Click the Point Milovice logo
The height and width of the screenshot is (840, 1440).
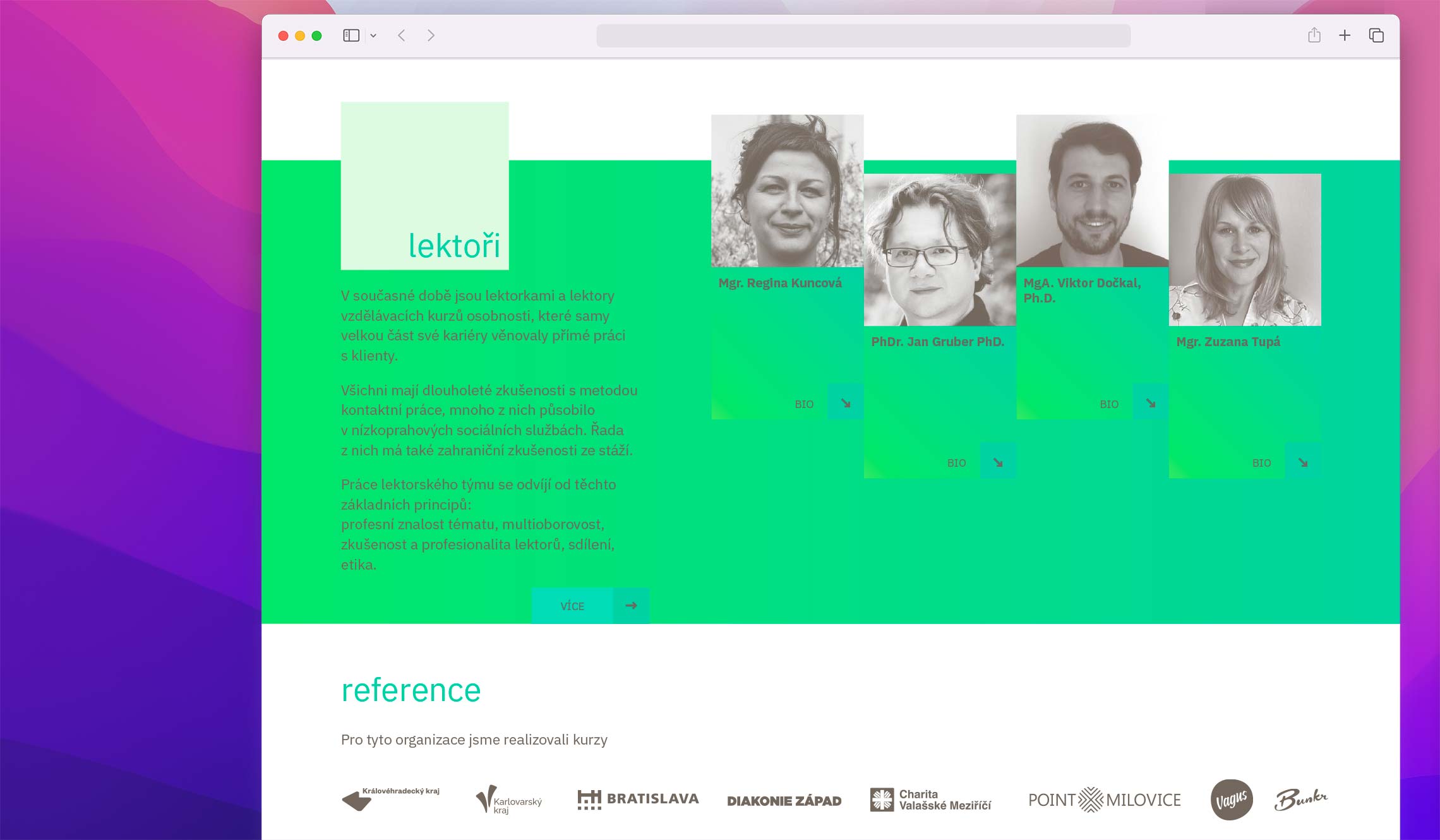[1105, 800]
